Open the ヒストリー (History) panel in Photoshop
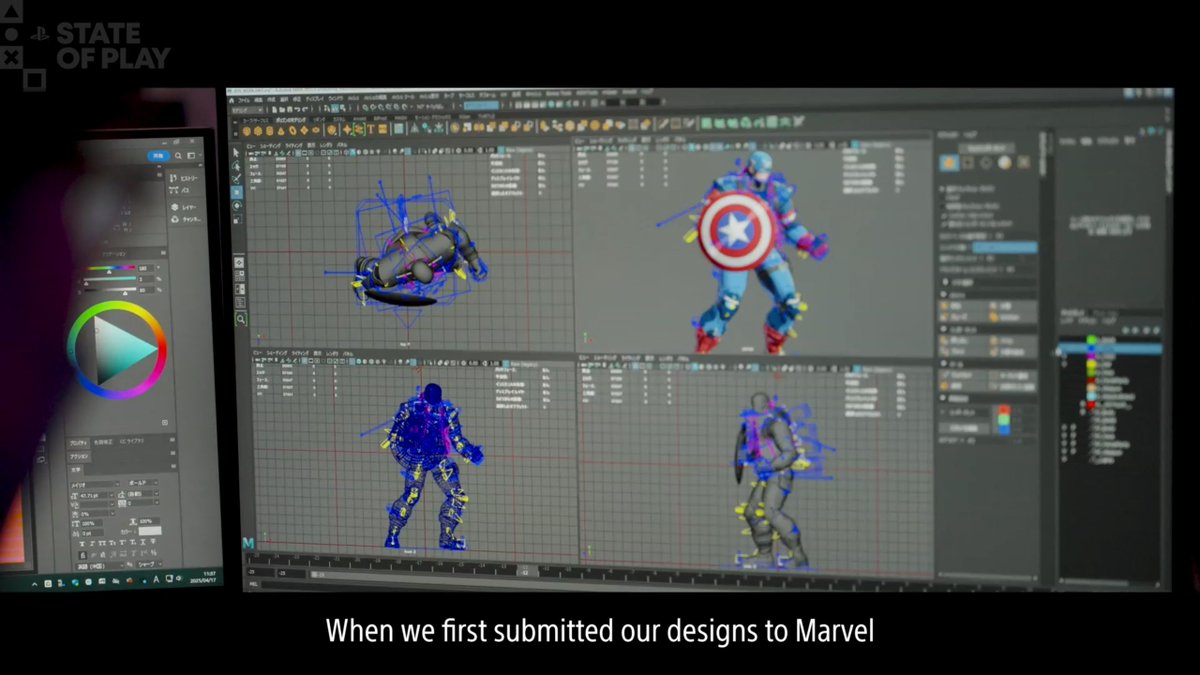Screen dimensions: 1200x675 [x=184, y=178]
